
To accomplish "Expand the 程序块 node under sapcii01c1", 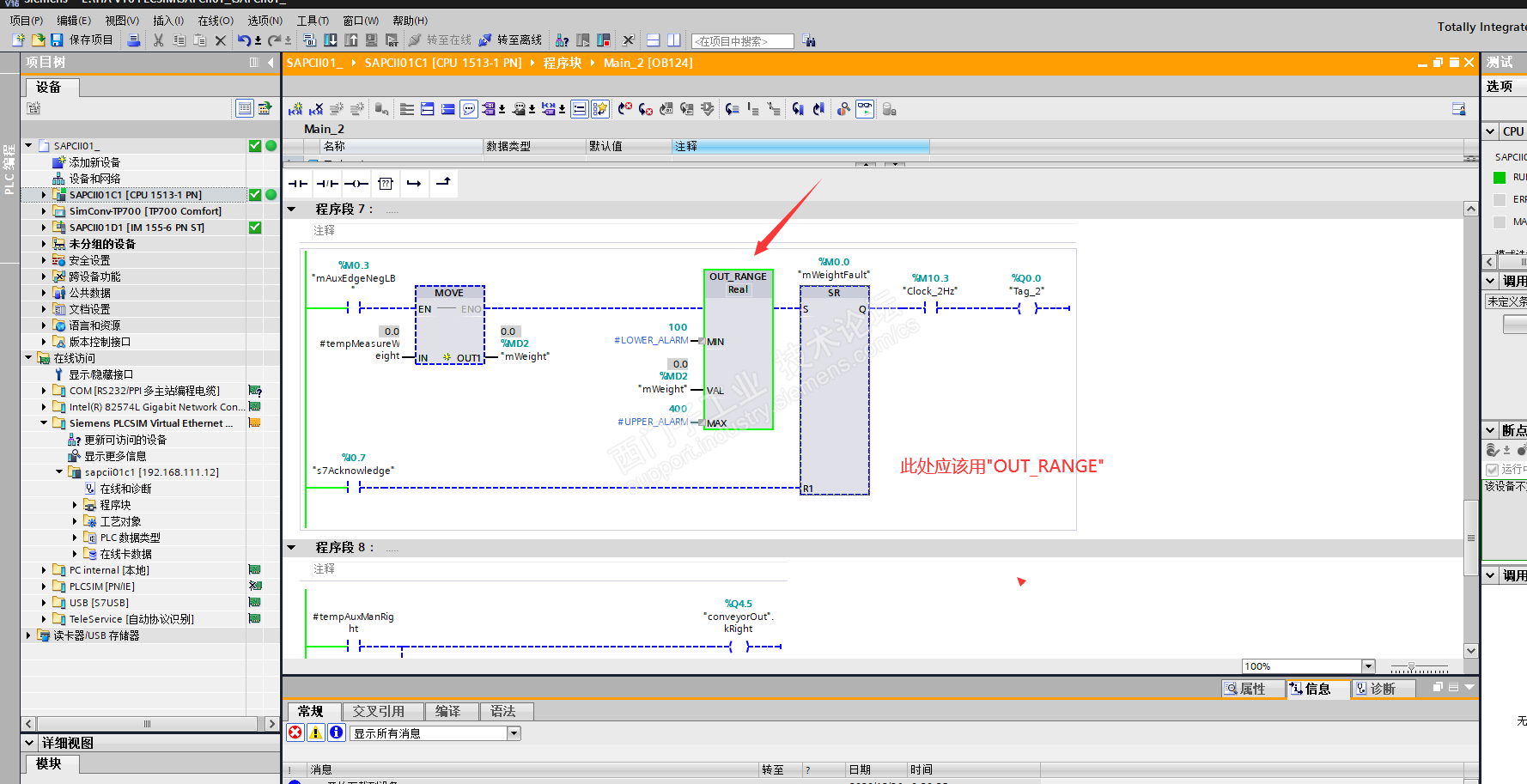I will coord(75,505).
